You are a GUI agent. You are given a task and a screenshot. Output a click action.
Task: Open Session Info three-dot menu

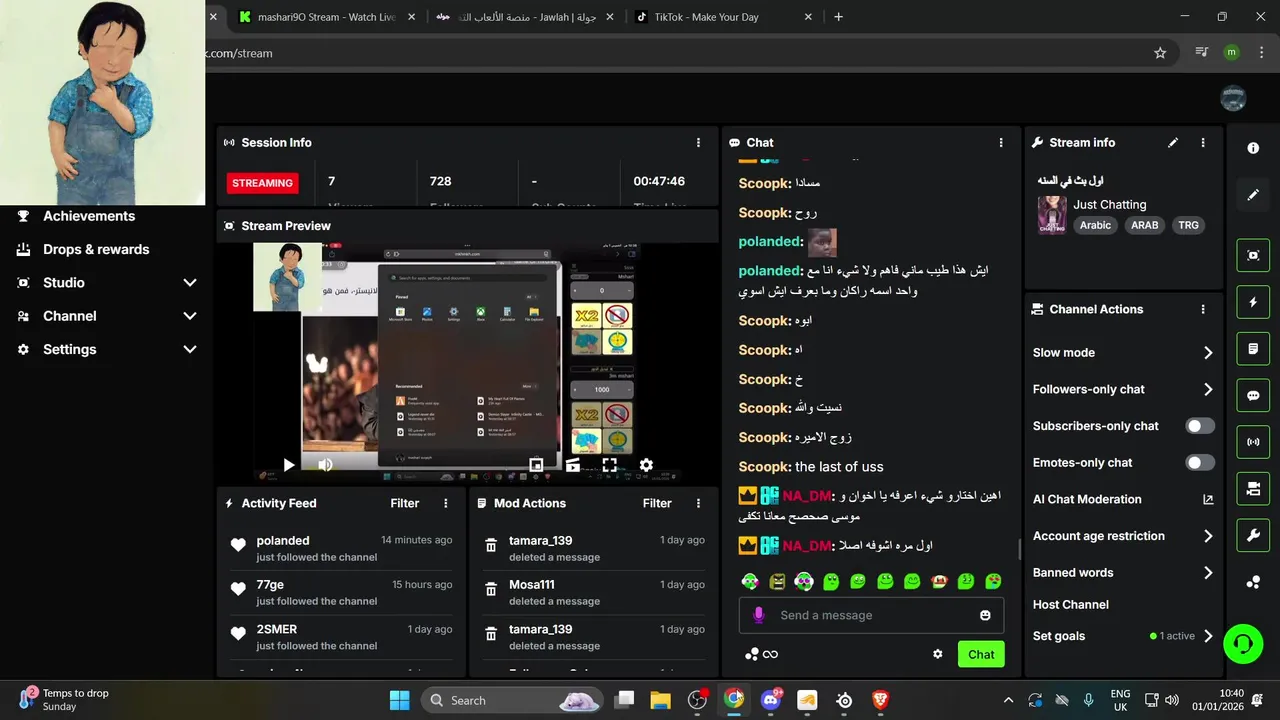click(698, 143)
